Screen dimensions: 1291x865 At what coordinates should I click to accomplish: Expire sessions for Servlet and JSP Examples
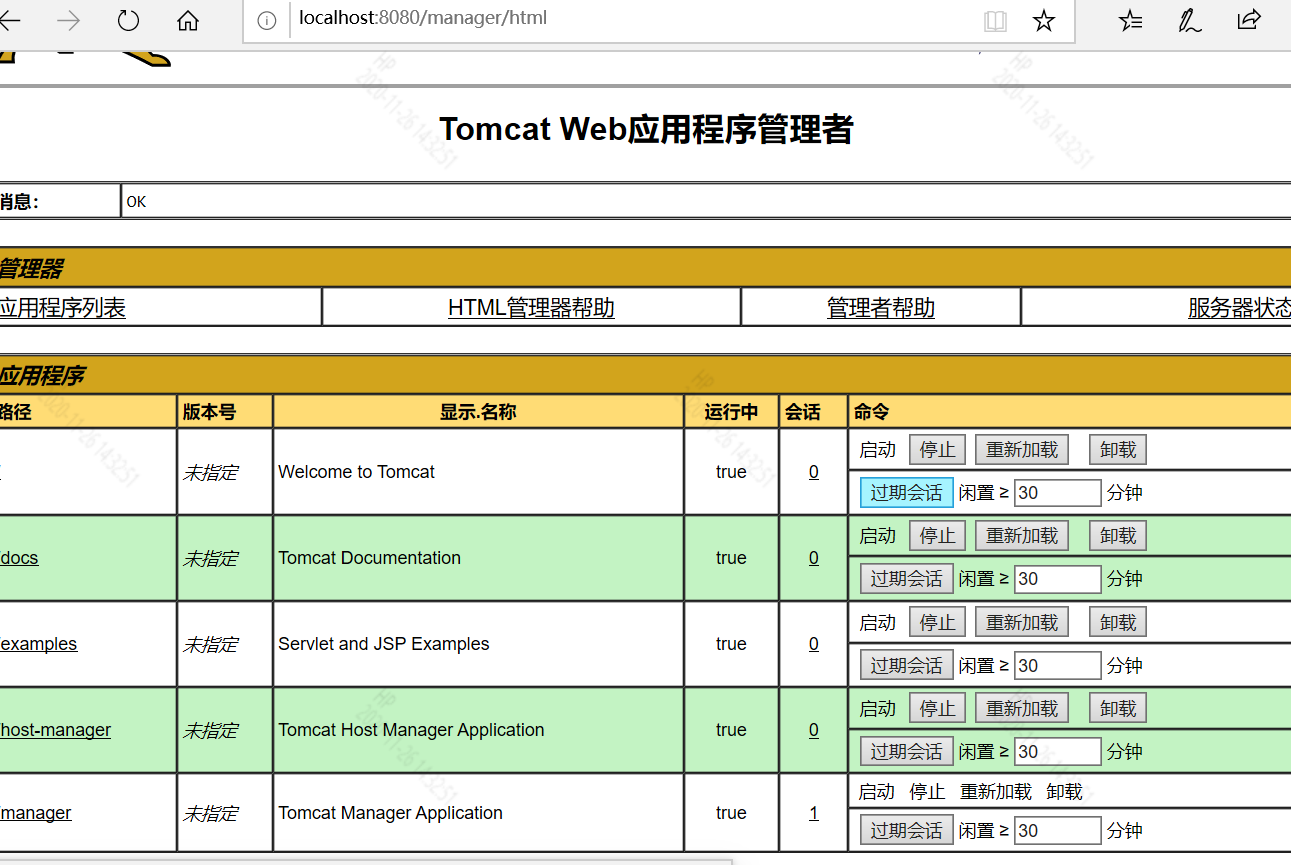(907, 665)
